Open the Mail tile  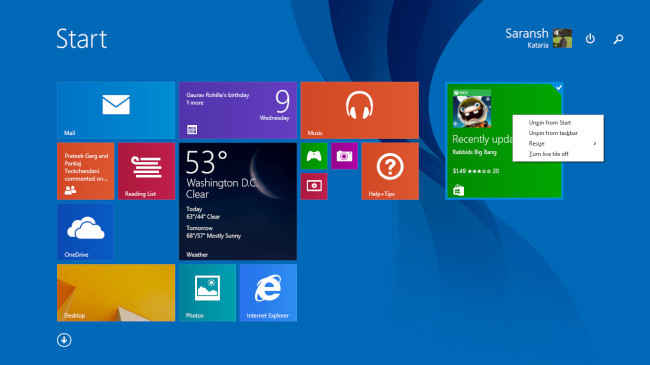(116, 110)
